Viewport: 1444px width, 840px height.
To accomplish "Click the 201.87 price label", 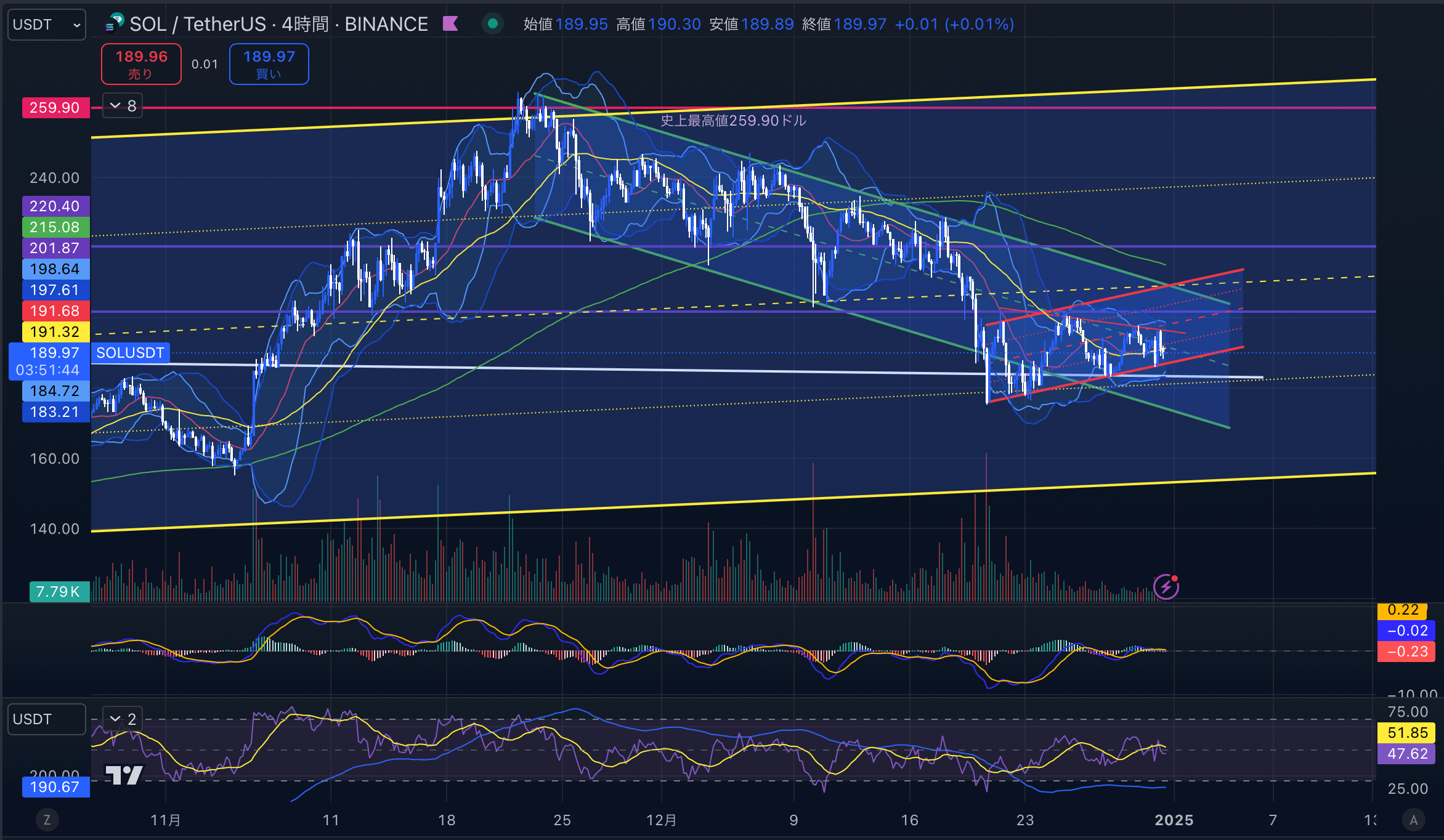I will 55,248.
